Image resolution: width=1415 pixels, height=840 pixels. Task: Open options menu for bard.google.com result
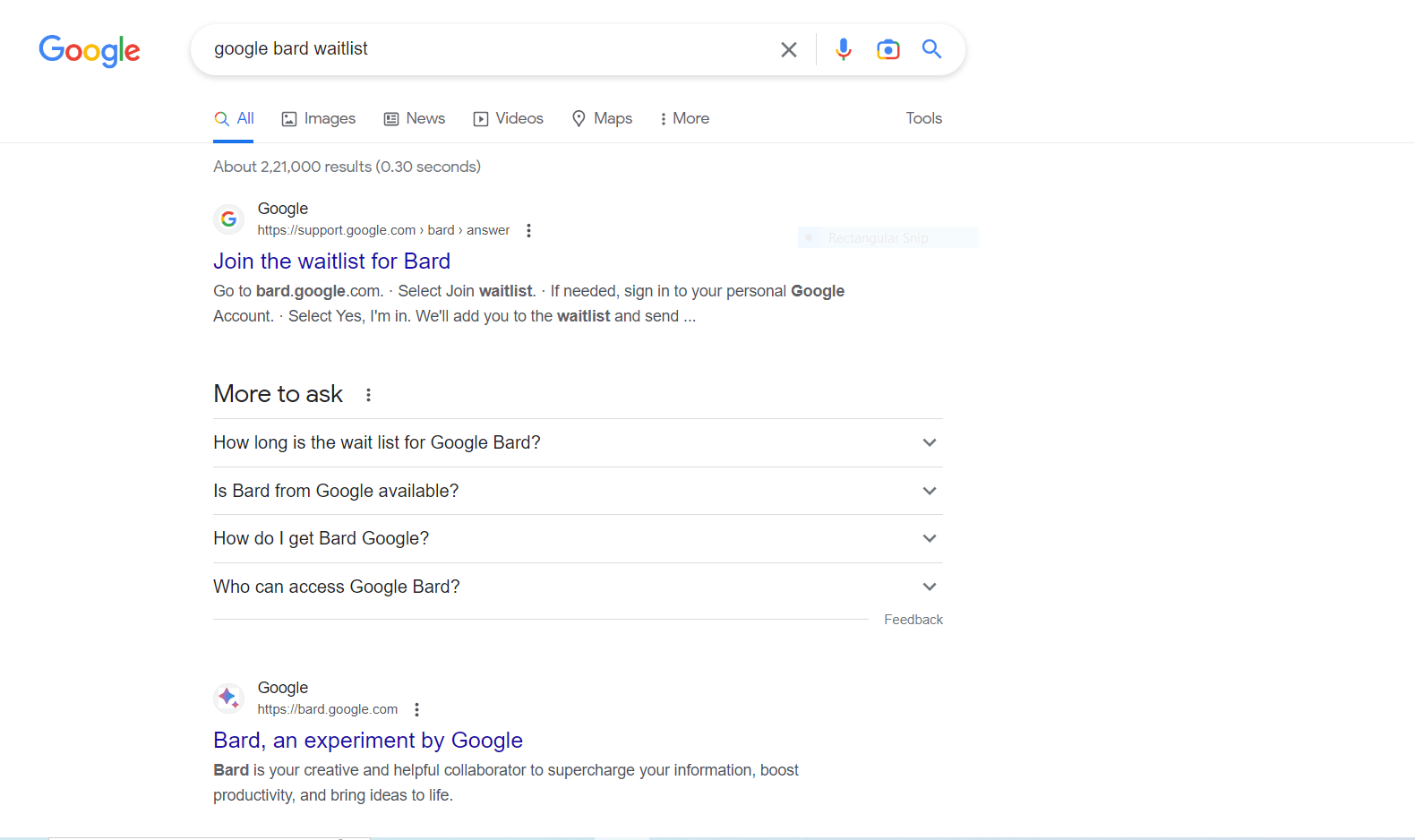click(x=416, y=709)
